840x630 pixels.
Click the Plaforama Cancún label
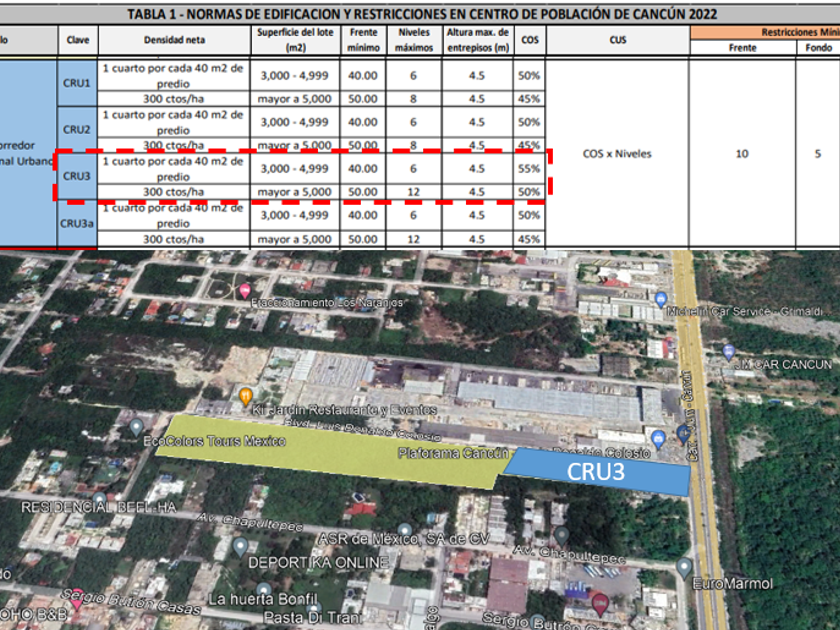coord(453,454)
